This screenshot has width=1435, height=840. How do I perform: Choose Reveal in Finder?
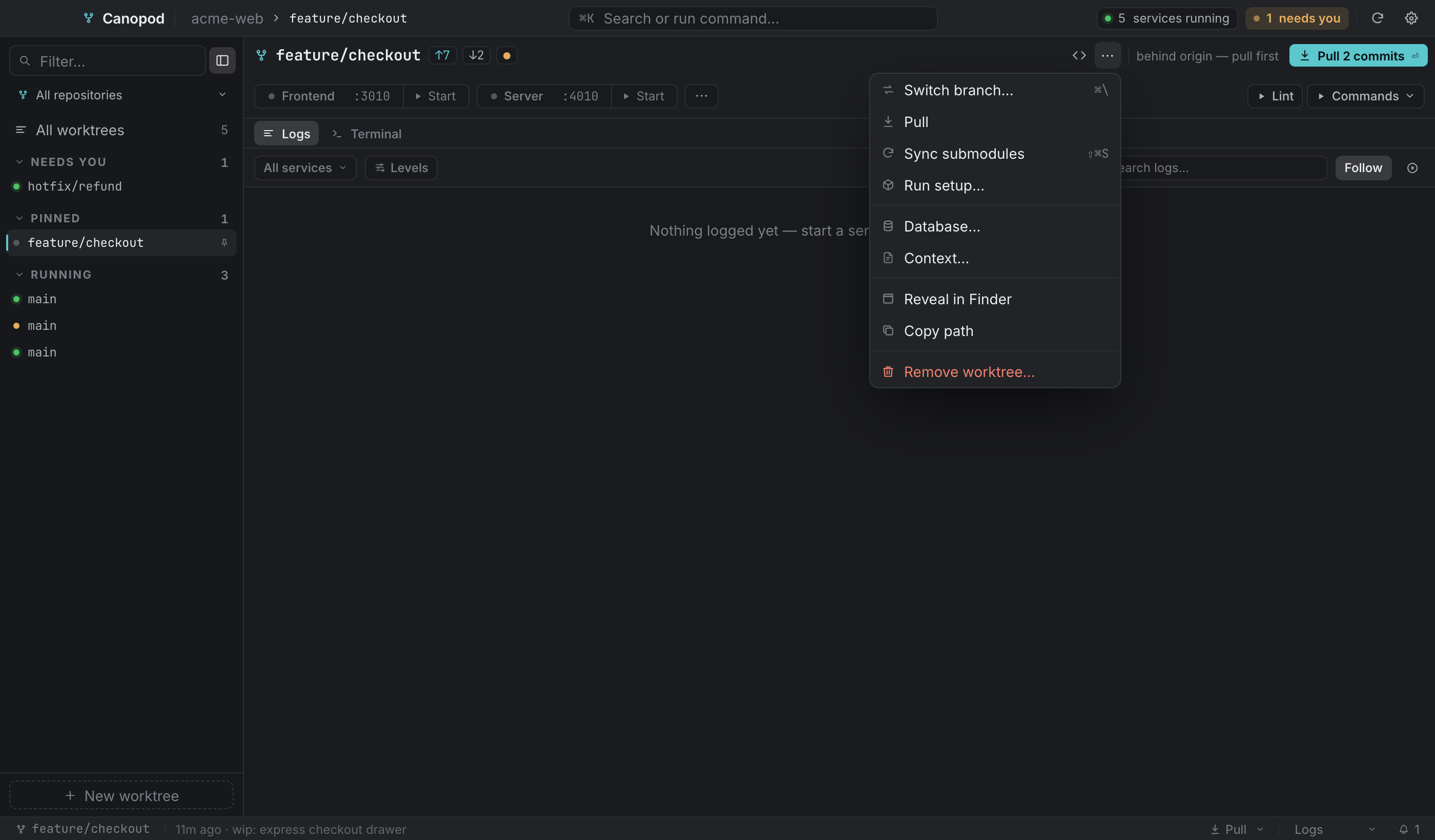click(995, 299)
